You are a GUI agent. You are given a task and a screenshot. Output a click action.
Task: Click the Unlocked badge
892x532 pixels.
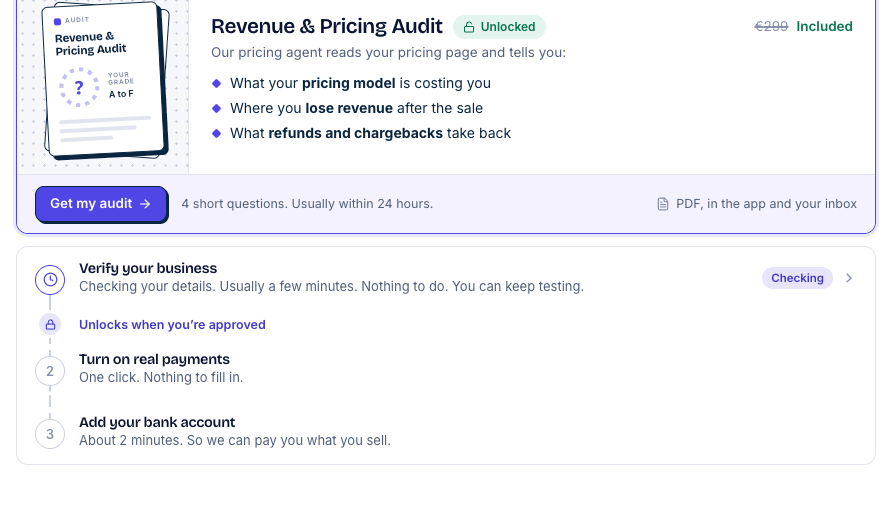(x=499, y=27)
